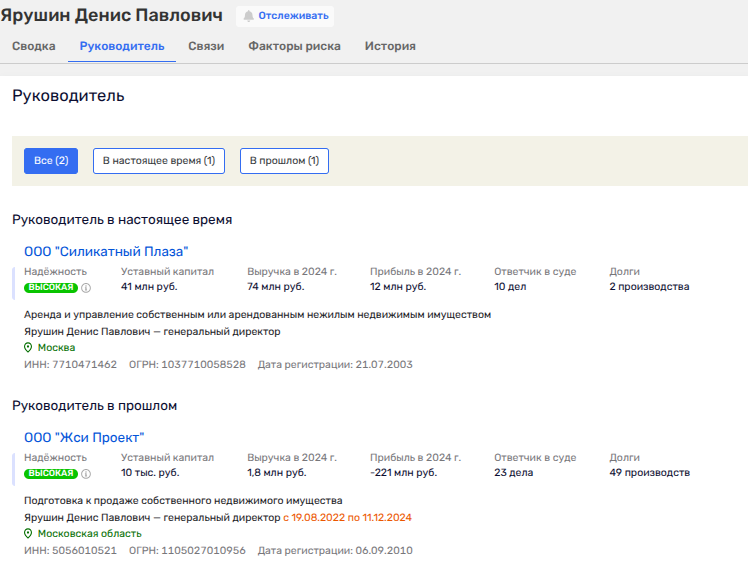Filter by 'В настоящее время (1)'
Screen dimensions: 748x567
pyautogui.click(x=159, y=161)
